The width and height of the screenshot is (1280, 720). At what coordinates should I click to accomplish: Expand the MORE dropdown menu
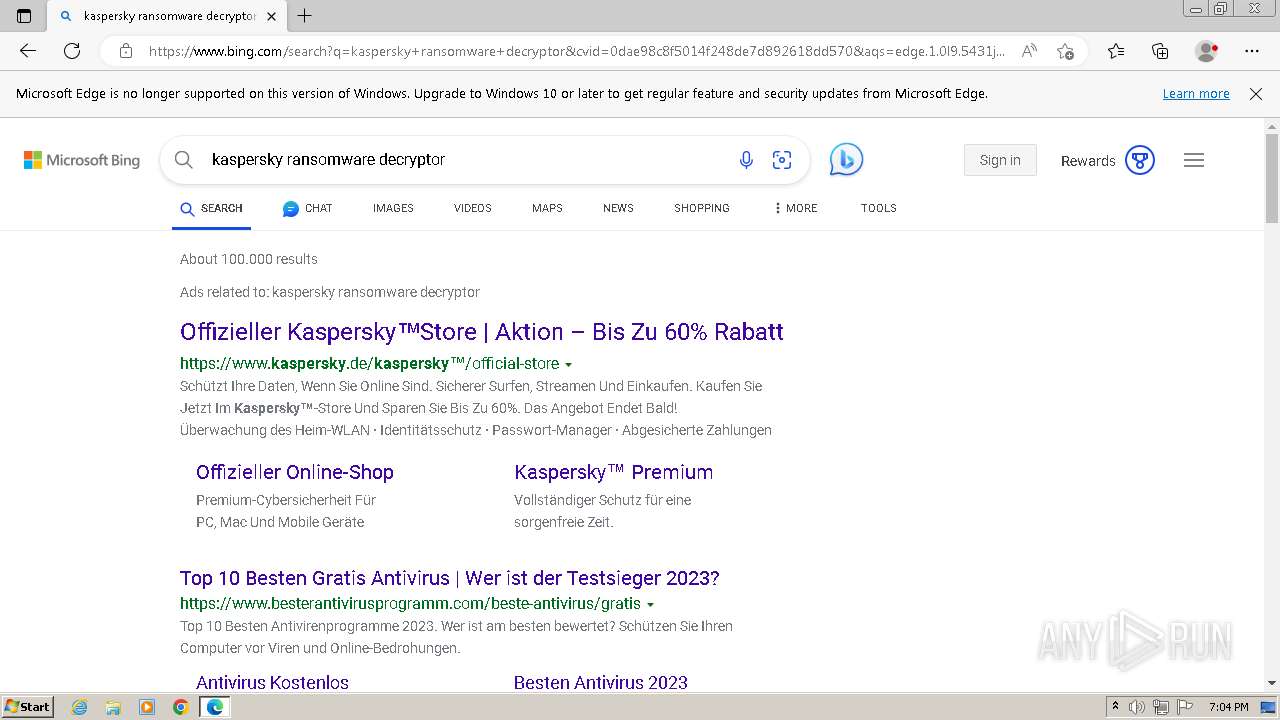[796, 208]
